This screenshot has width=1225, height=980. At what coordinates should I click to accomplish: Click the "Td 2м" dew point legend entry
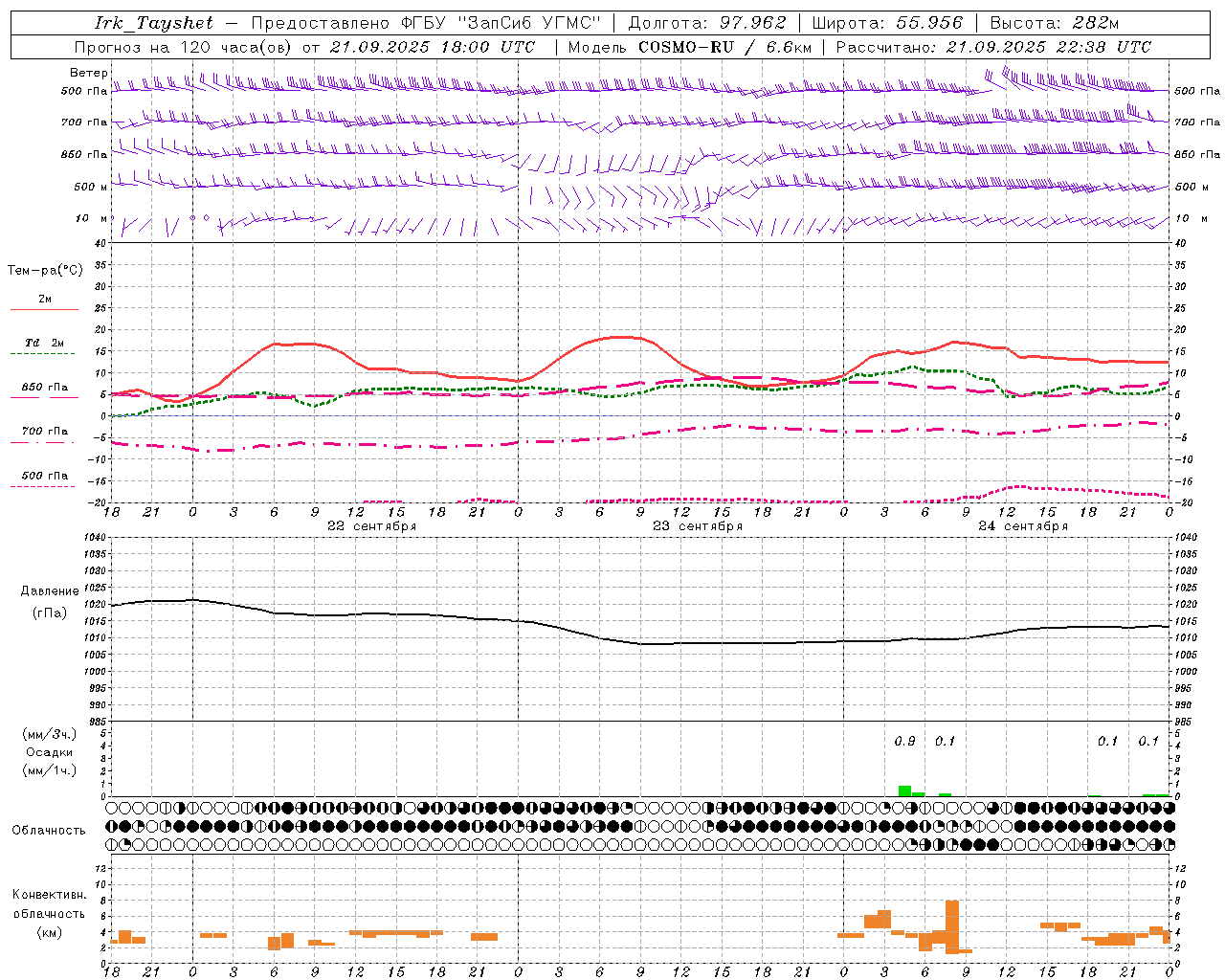point(44,343)
